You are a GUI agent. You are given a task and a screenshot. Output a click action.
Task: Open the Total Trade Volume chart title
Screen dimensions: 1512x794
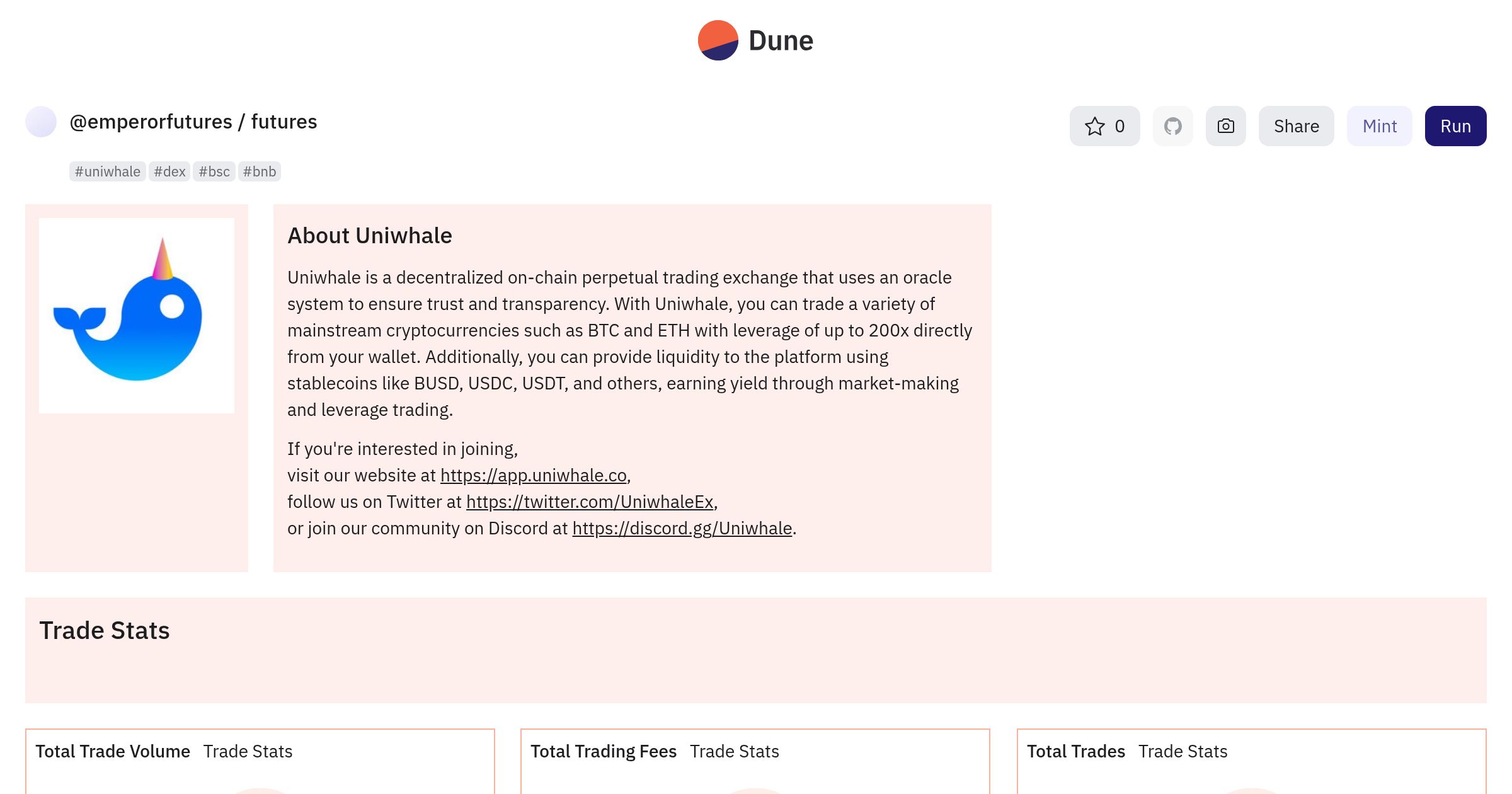click(113, 751)
